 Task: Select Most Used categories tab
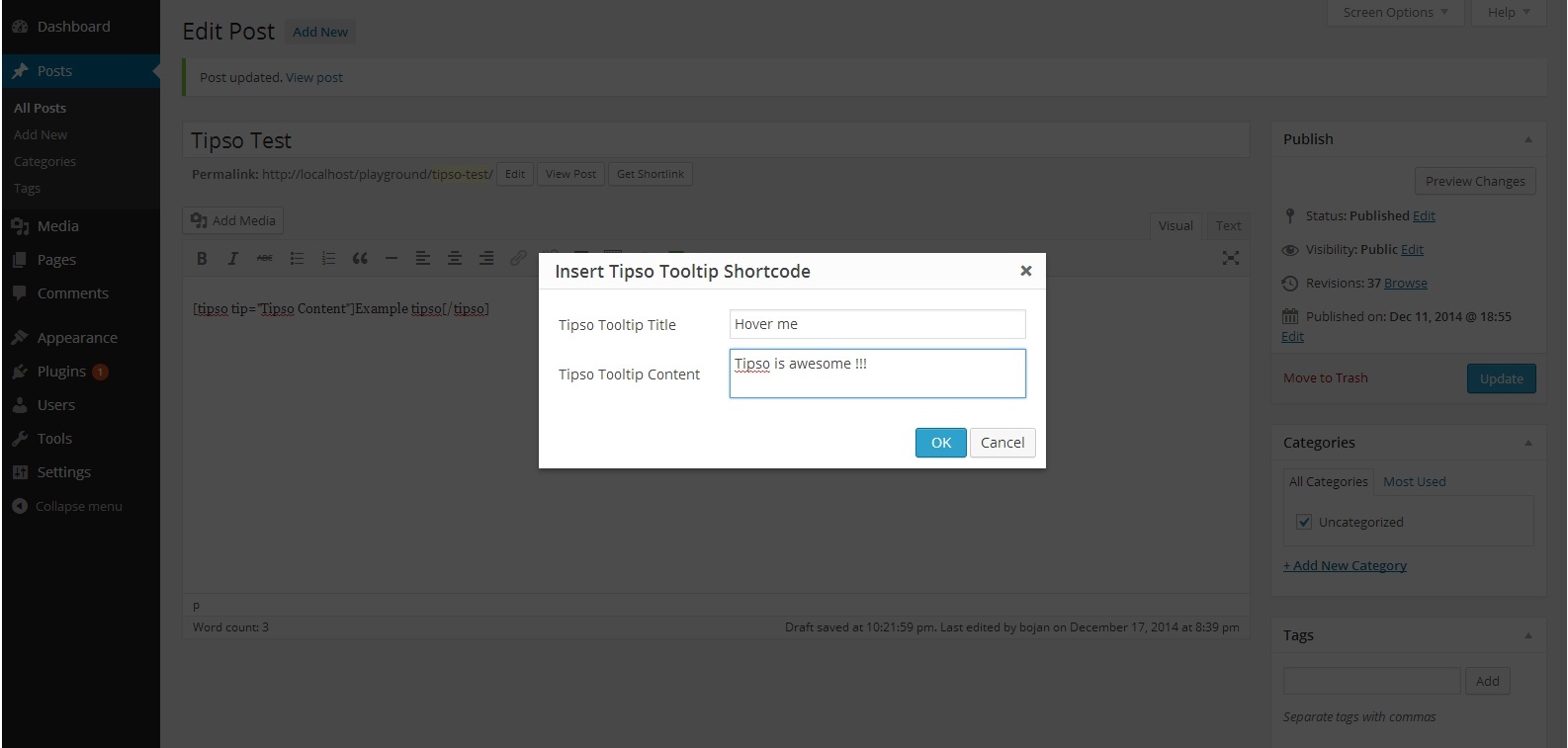(1415, 481)
